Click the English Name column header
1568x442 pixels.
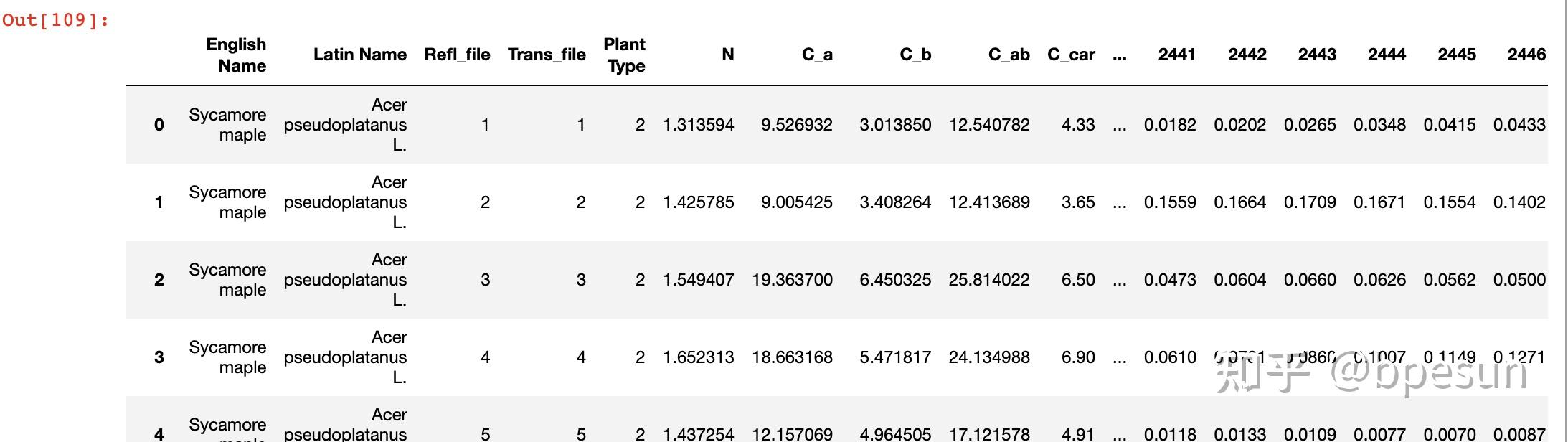tap(236, 55)
